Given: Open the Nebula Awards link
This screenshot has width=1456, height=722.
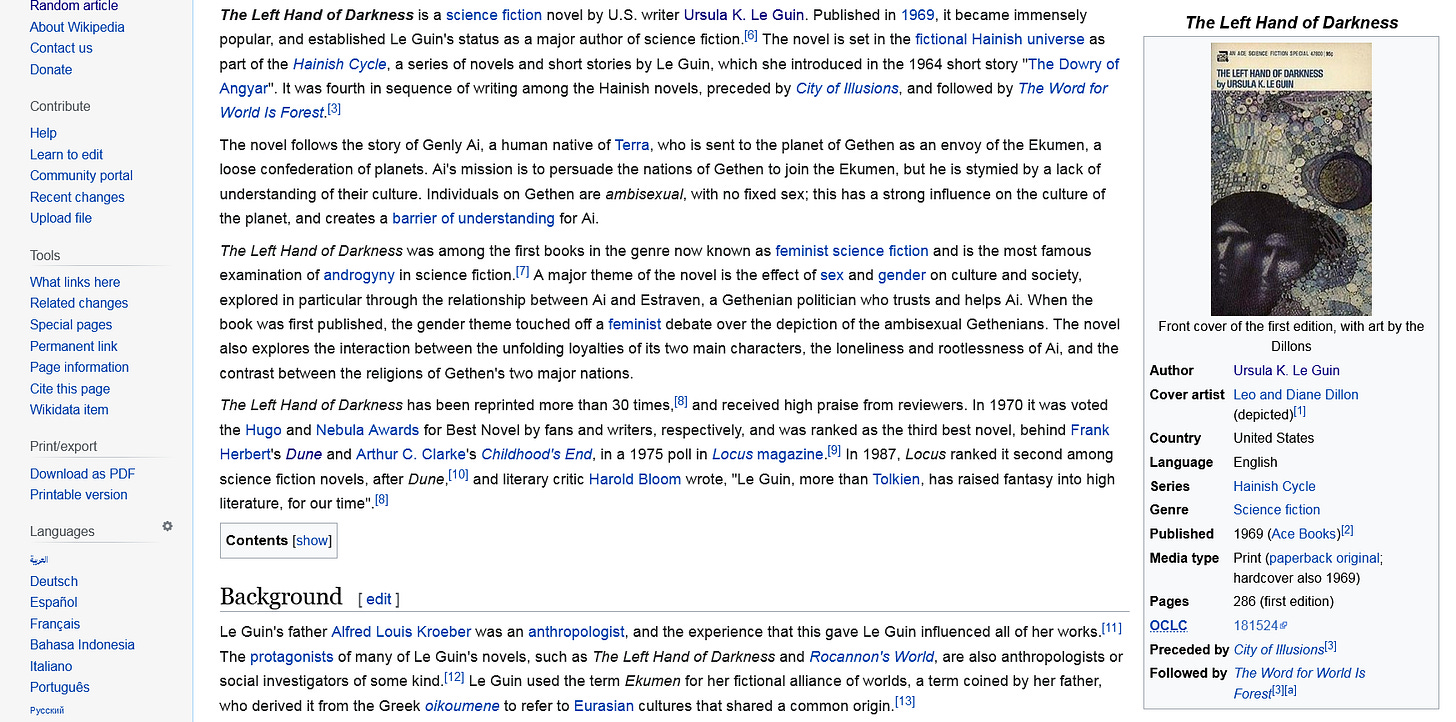Looking at the screenshot, I should pos(369,430).
